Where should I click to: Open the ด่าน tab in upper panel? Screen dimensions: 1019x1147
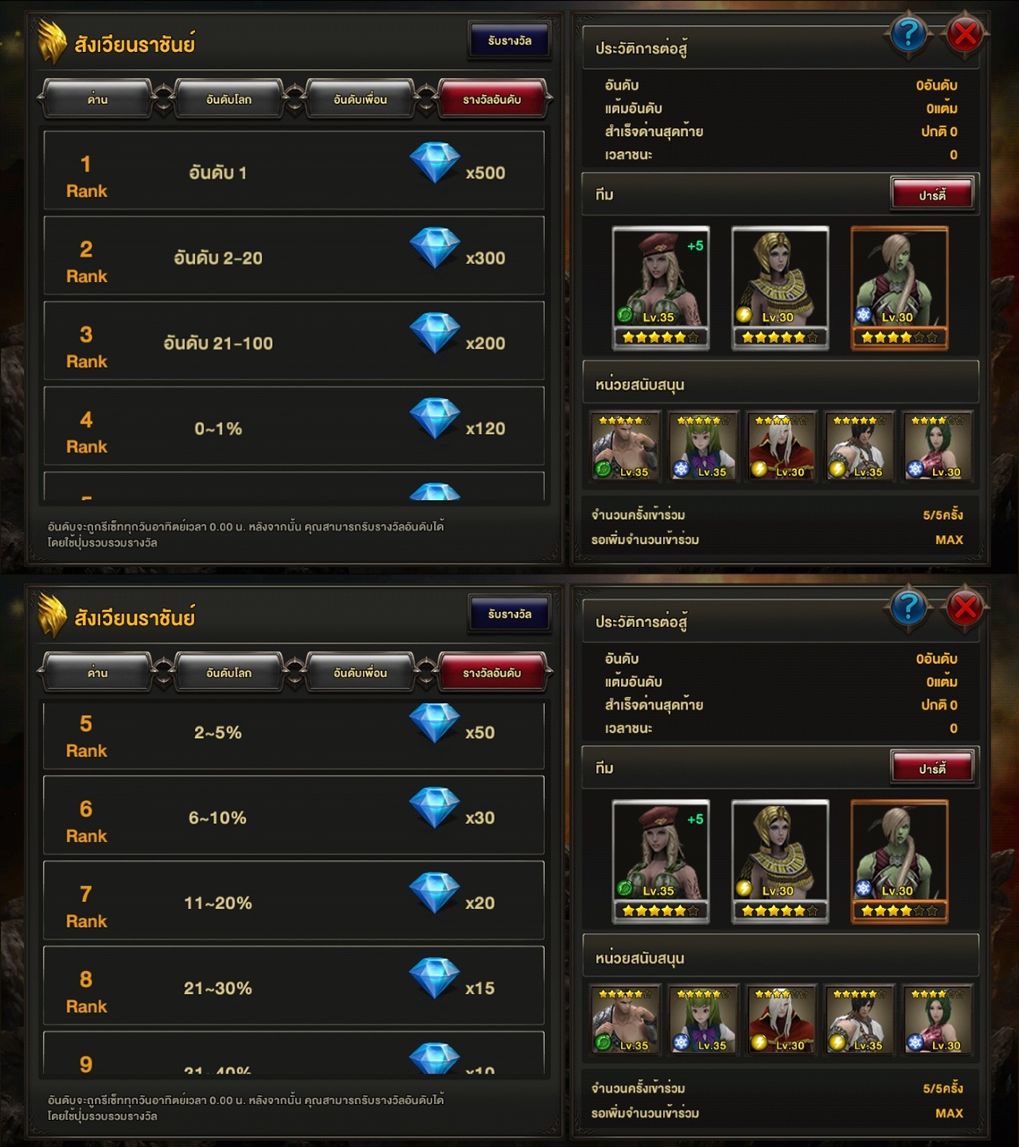coord(97,99)
